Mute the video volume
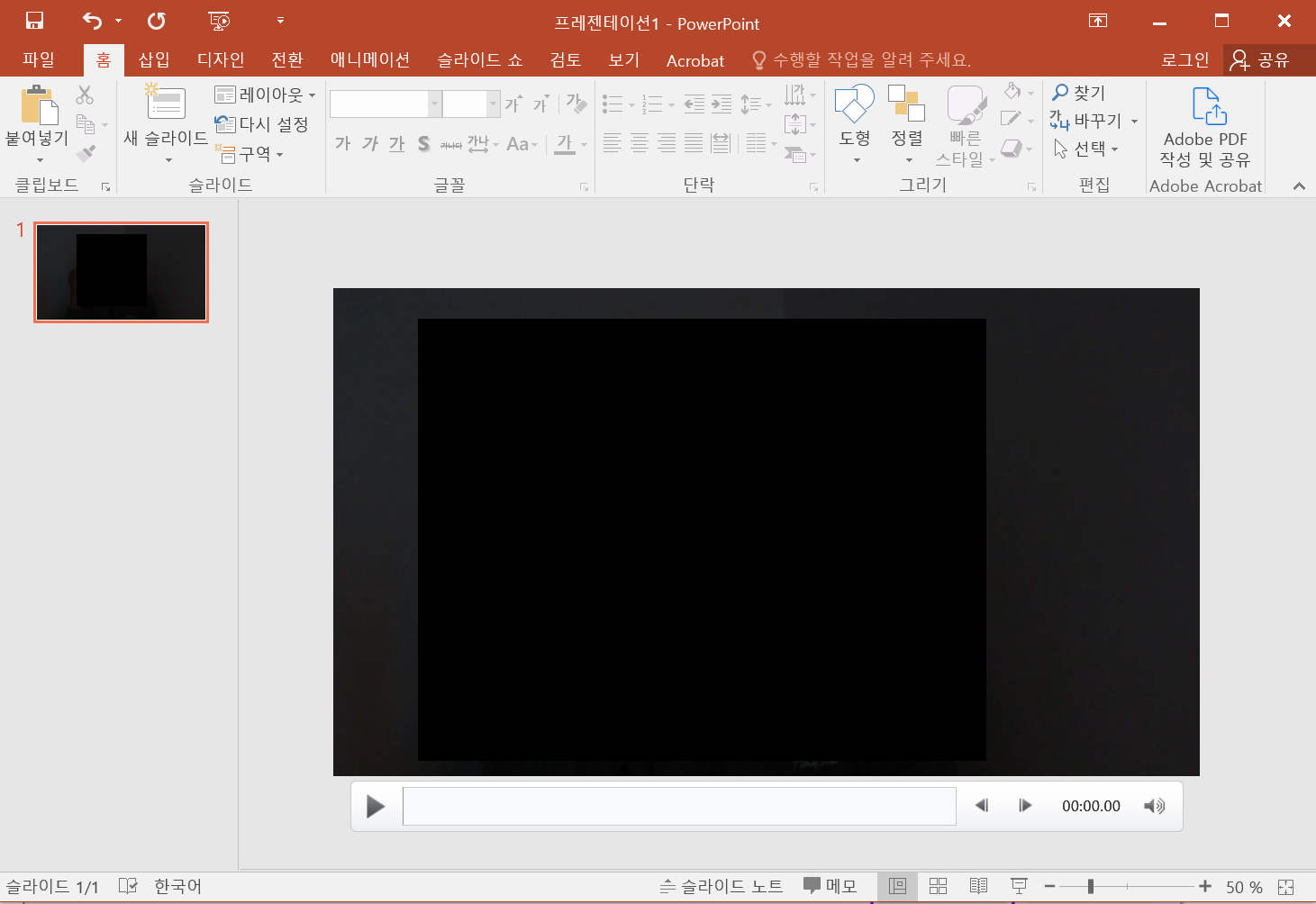1316x904 pixels. (x=1154, y=806)
